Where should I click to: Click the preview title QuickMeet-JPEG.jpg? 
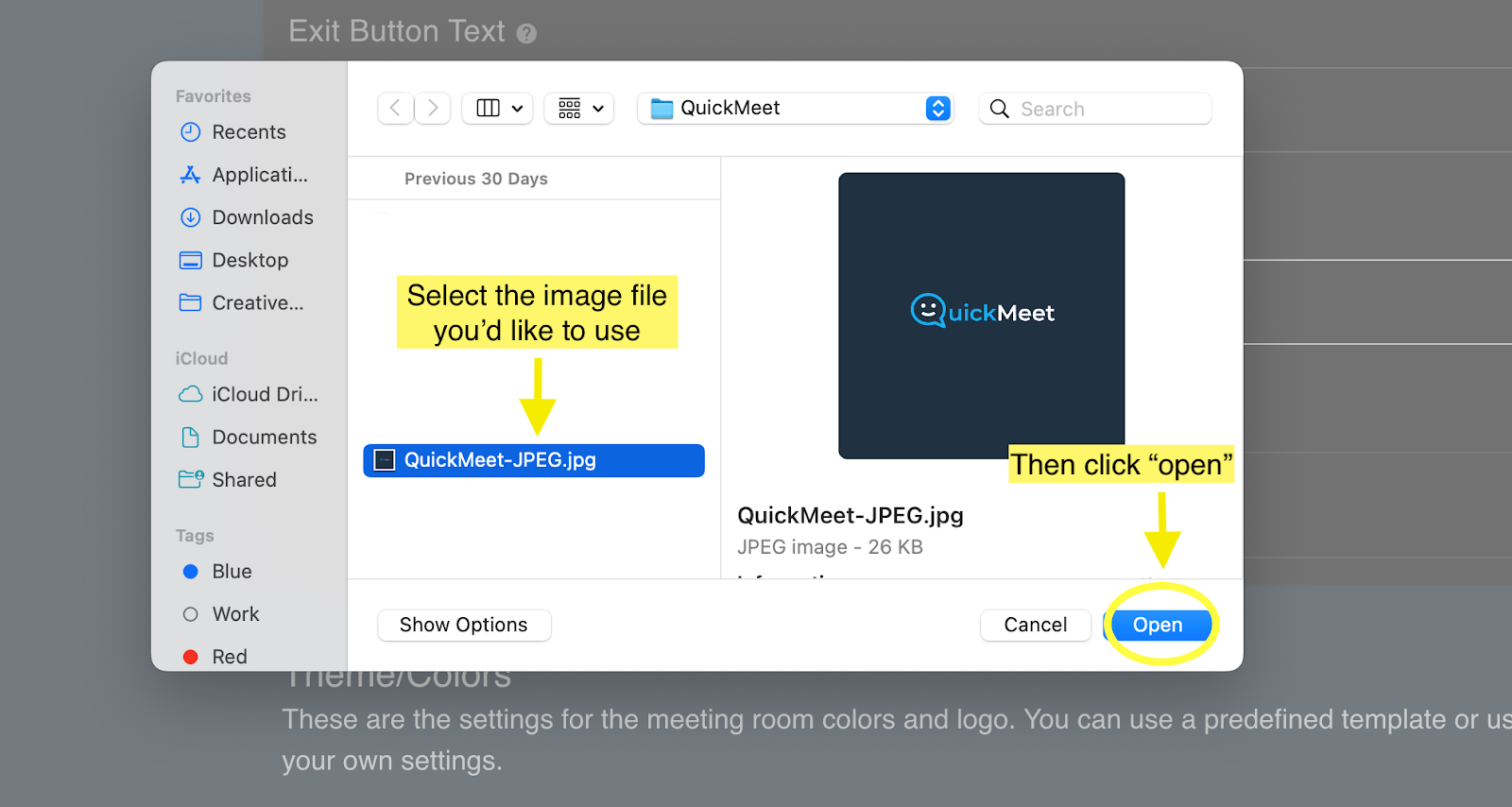[x=850, y=515]
